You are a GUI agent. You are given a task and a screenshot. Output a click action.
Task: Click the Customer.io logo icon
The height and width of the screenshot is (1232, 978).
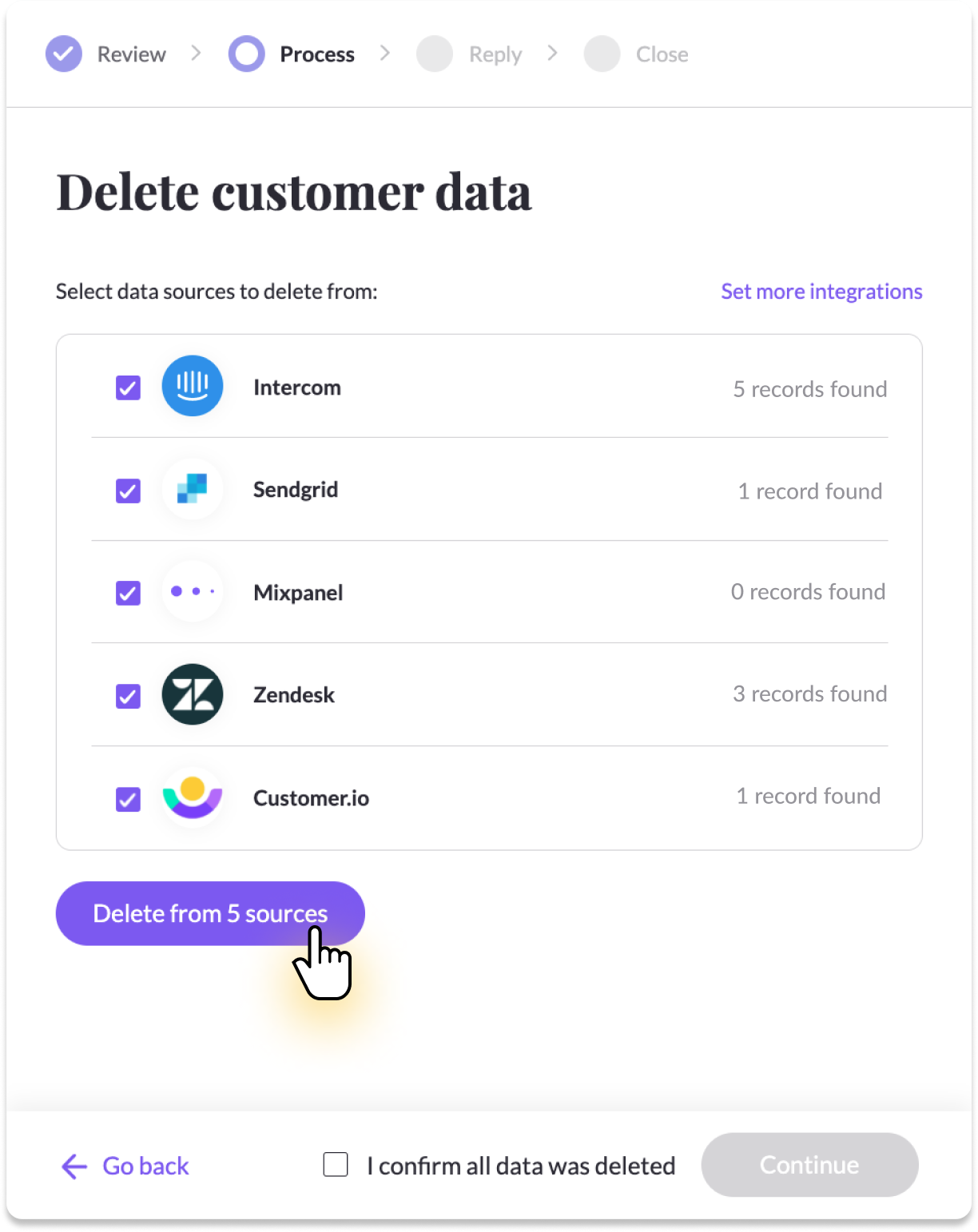click(193, 797)
